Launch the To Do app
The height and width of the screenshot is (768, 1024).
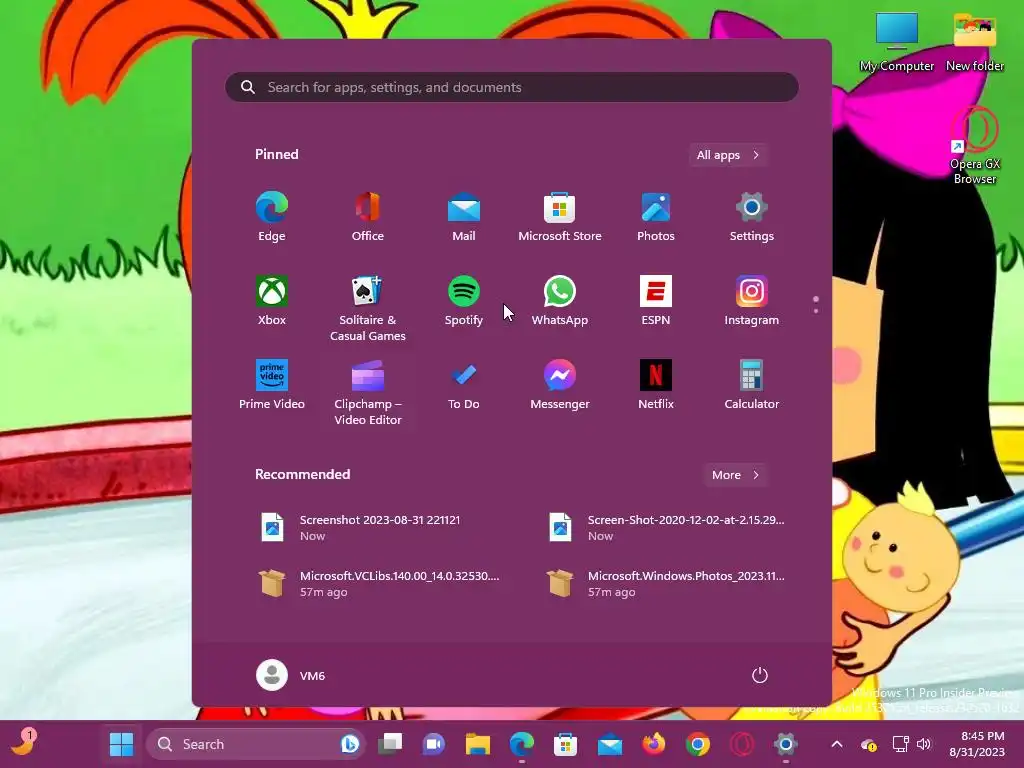point(464,385)
